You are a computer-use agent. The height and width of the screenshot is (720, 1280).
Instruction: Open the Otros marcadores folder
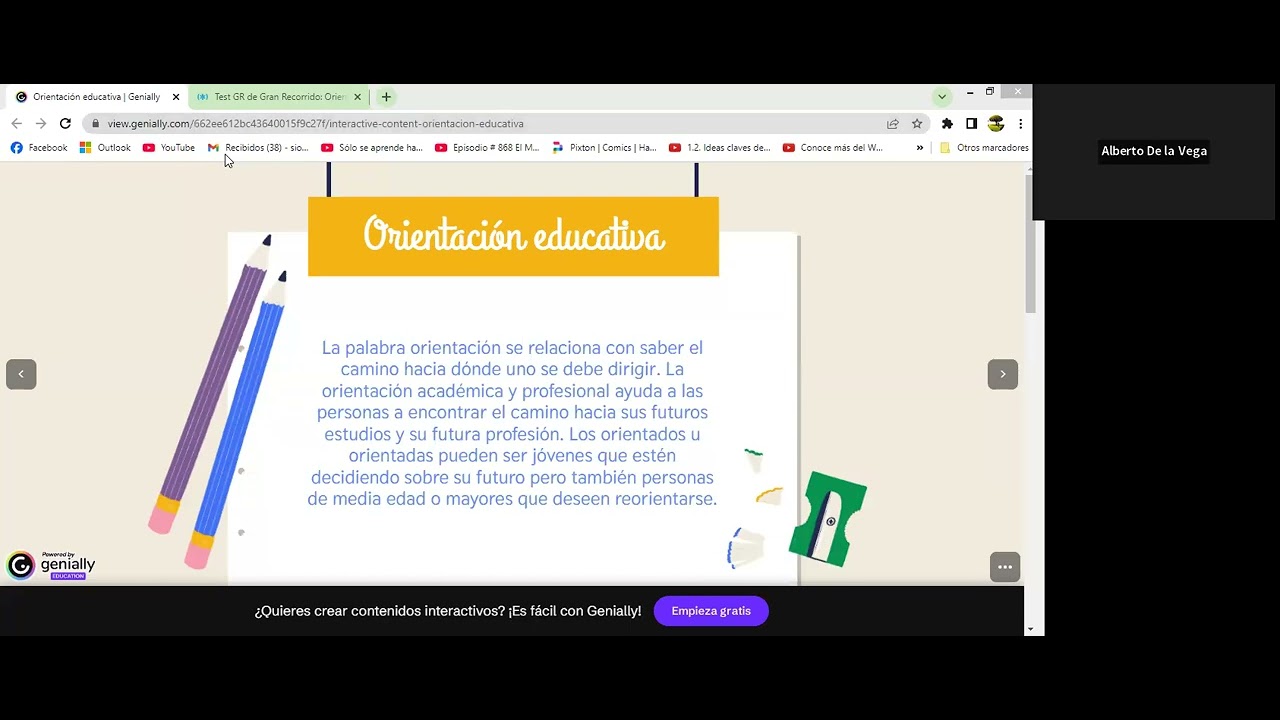point(984,148)
